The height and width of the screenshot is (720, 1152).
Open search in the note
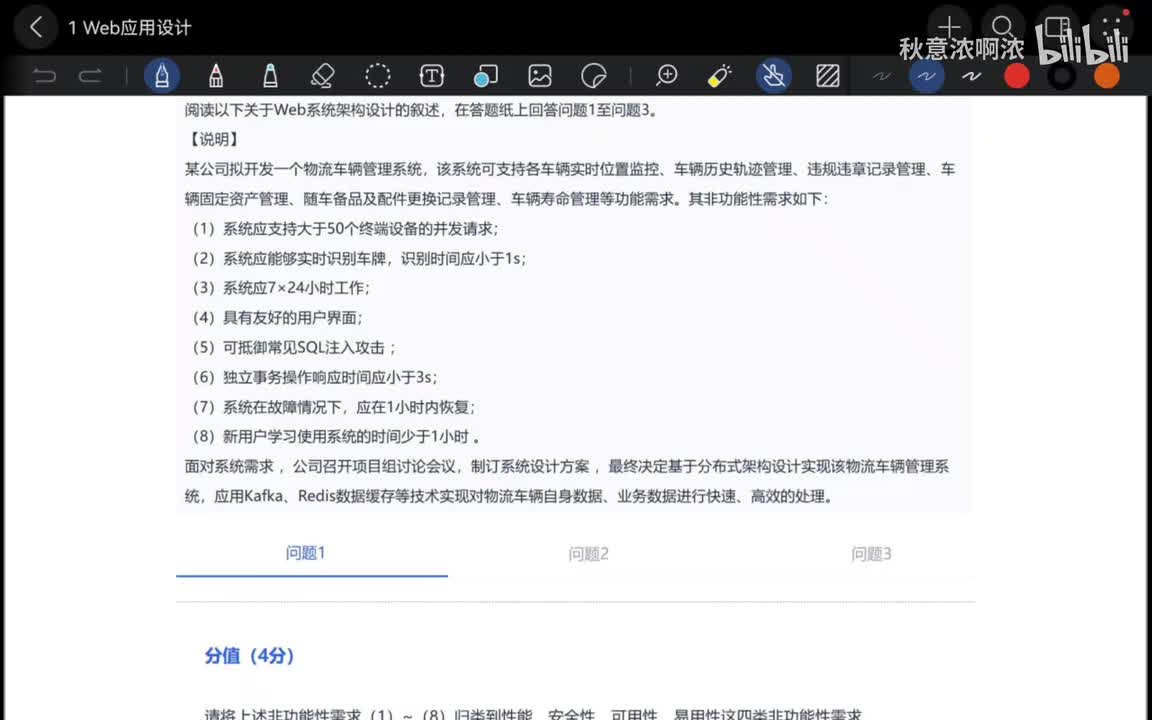coord(1003,27)
